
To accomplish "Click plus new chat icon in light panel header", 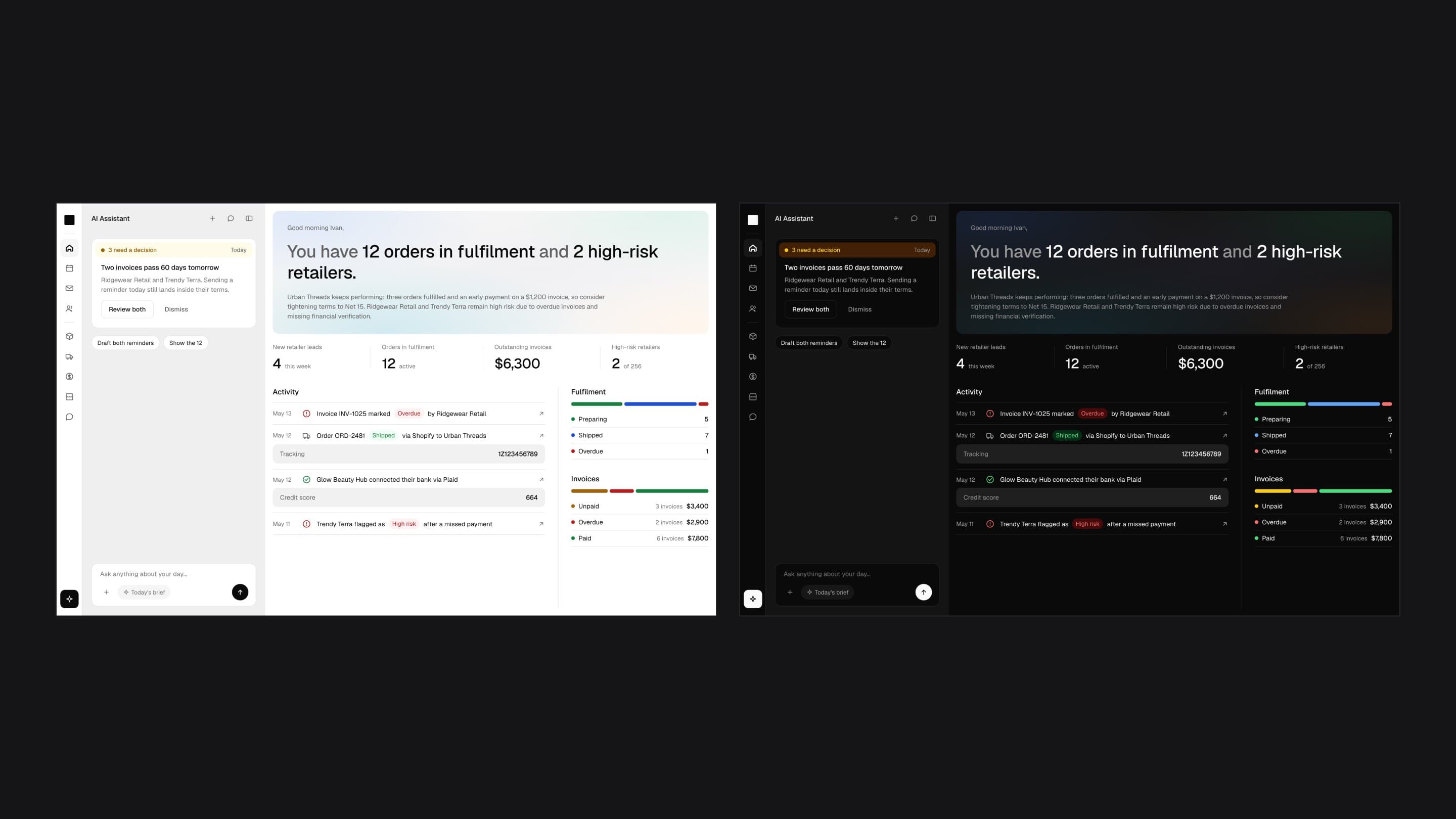I will (212, 218).
